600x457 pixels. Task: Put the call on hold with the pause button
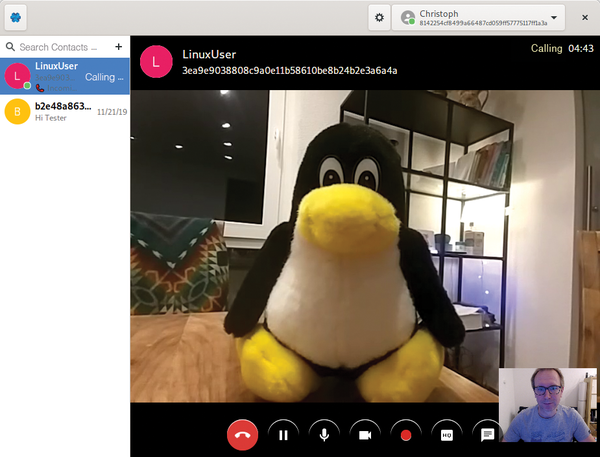284,435
